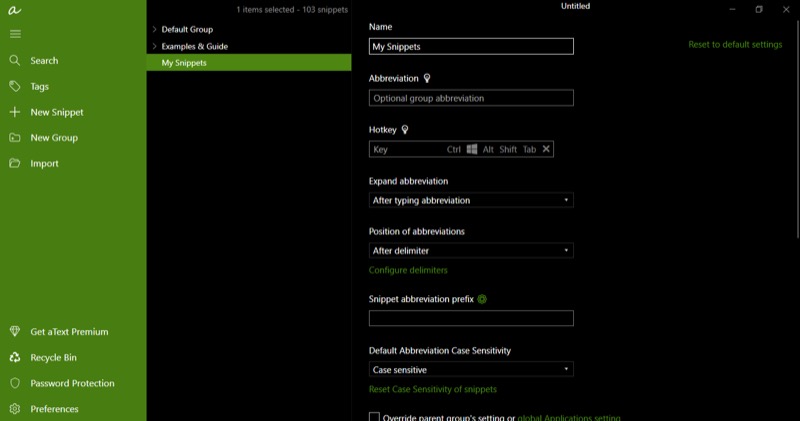Click the New Group folder icon
The width and height of the screenshot is (800, 421).
(15, 138)
